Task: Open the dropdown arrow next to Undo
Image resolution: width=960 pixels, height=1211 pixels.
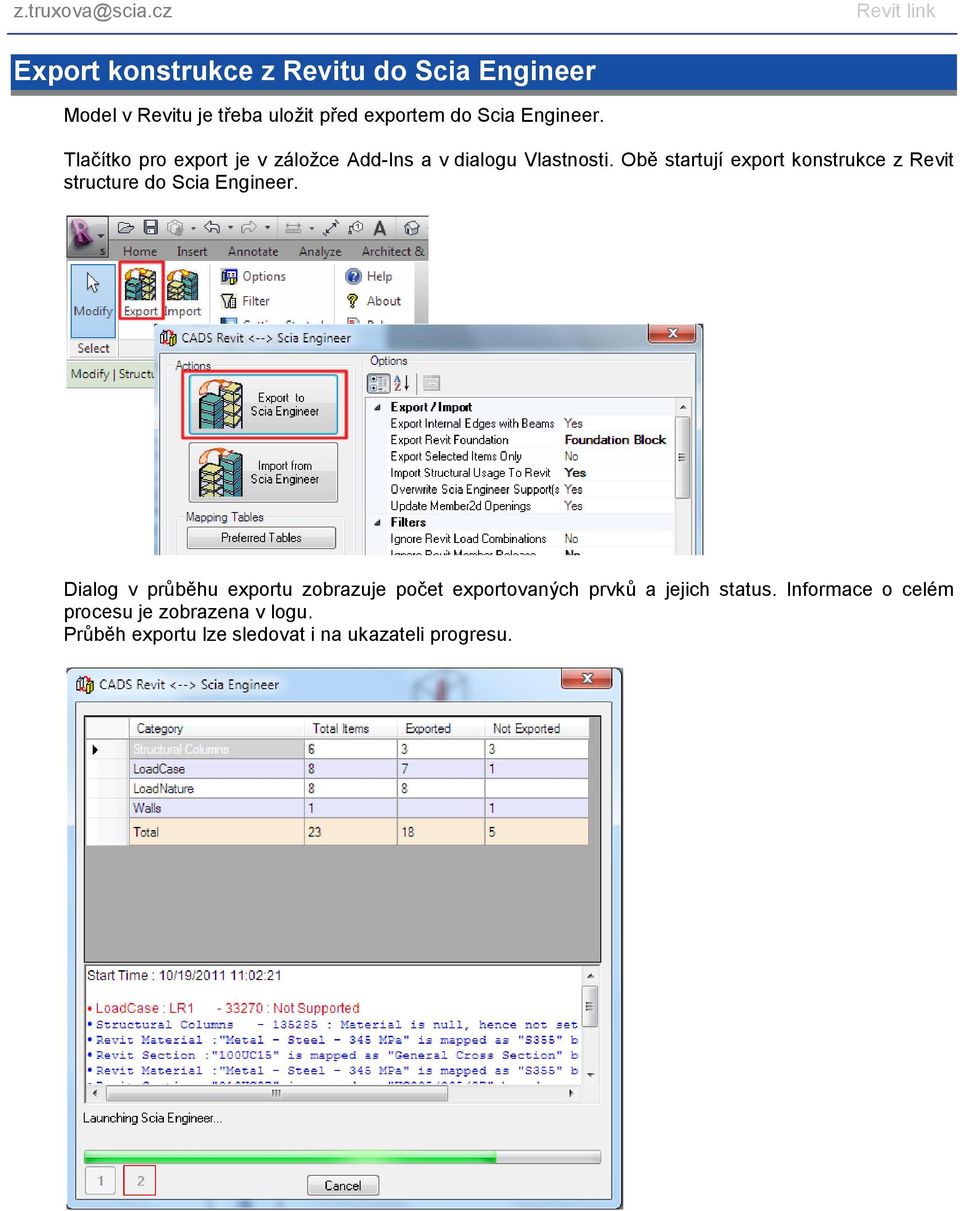Action: [229, 229]
